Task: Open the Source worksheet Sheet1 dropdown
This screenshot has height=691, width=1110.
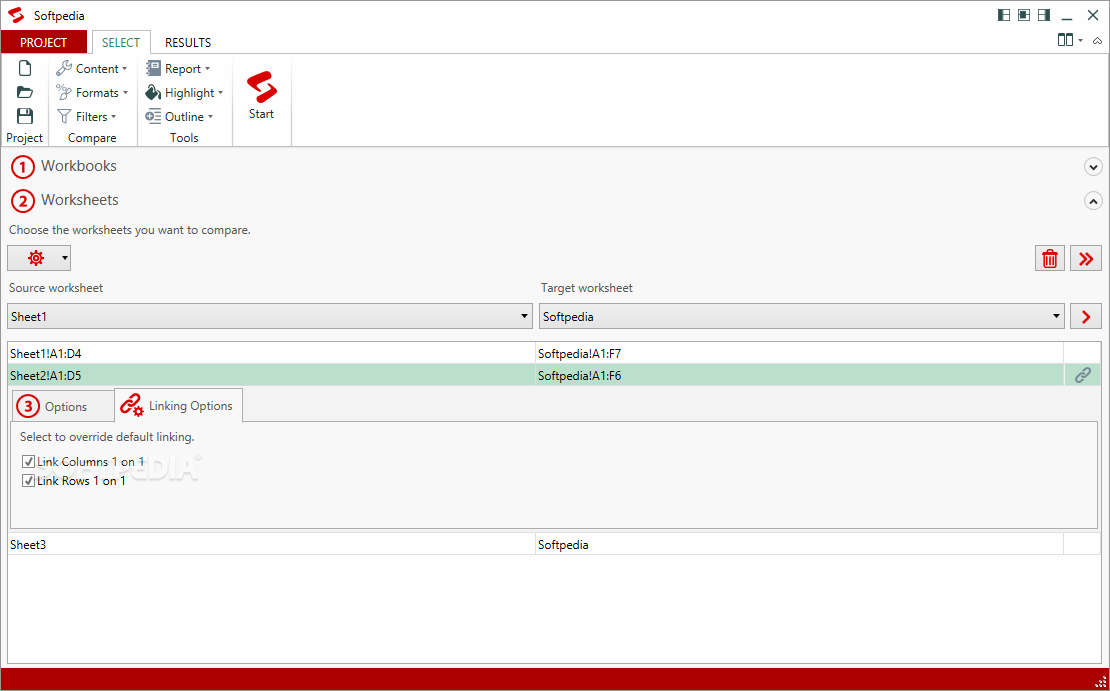Action: (x=270, y=316)
